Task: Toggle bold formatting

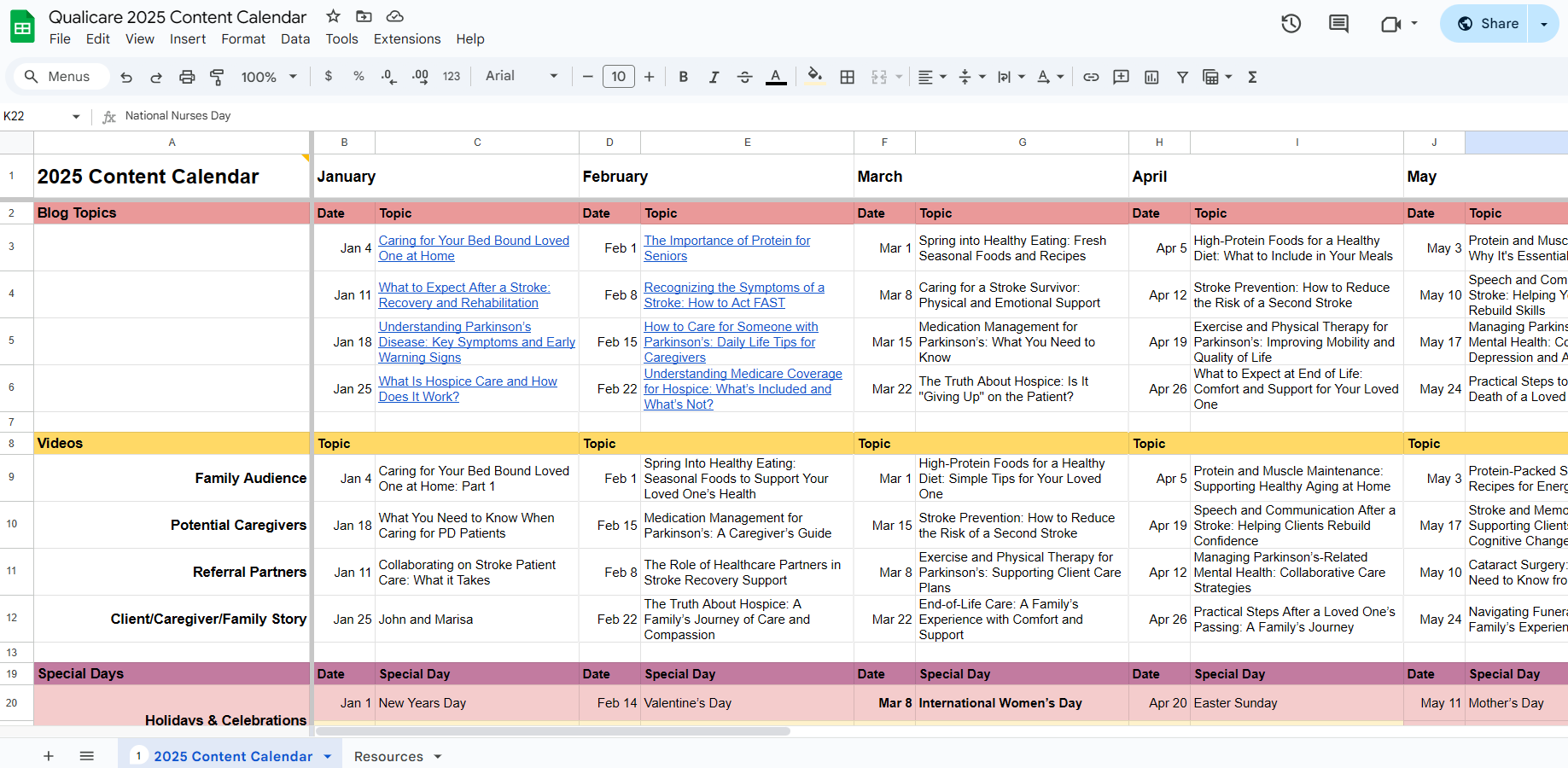Action: coord(683,77)
